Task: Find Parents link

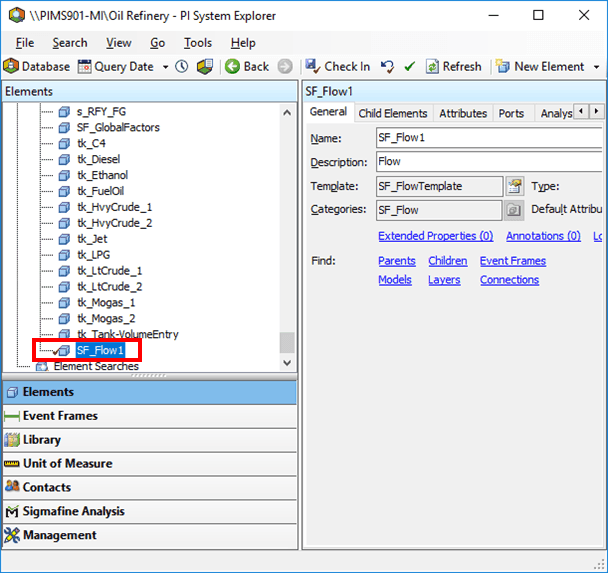Action: pyautogui.click(x=397, y=261)
